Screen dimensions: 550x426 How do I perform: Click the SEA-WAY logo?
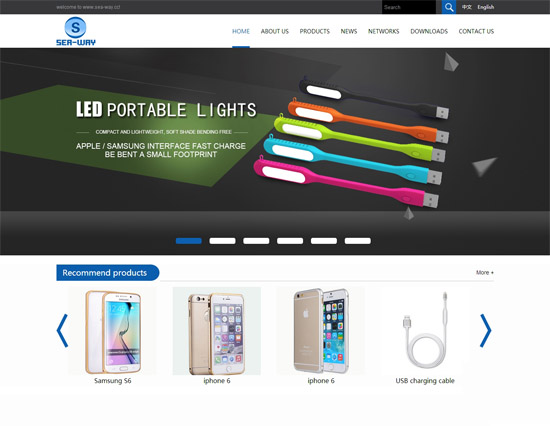point(76,31)
